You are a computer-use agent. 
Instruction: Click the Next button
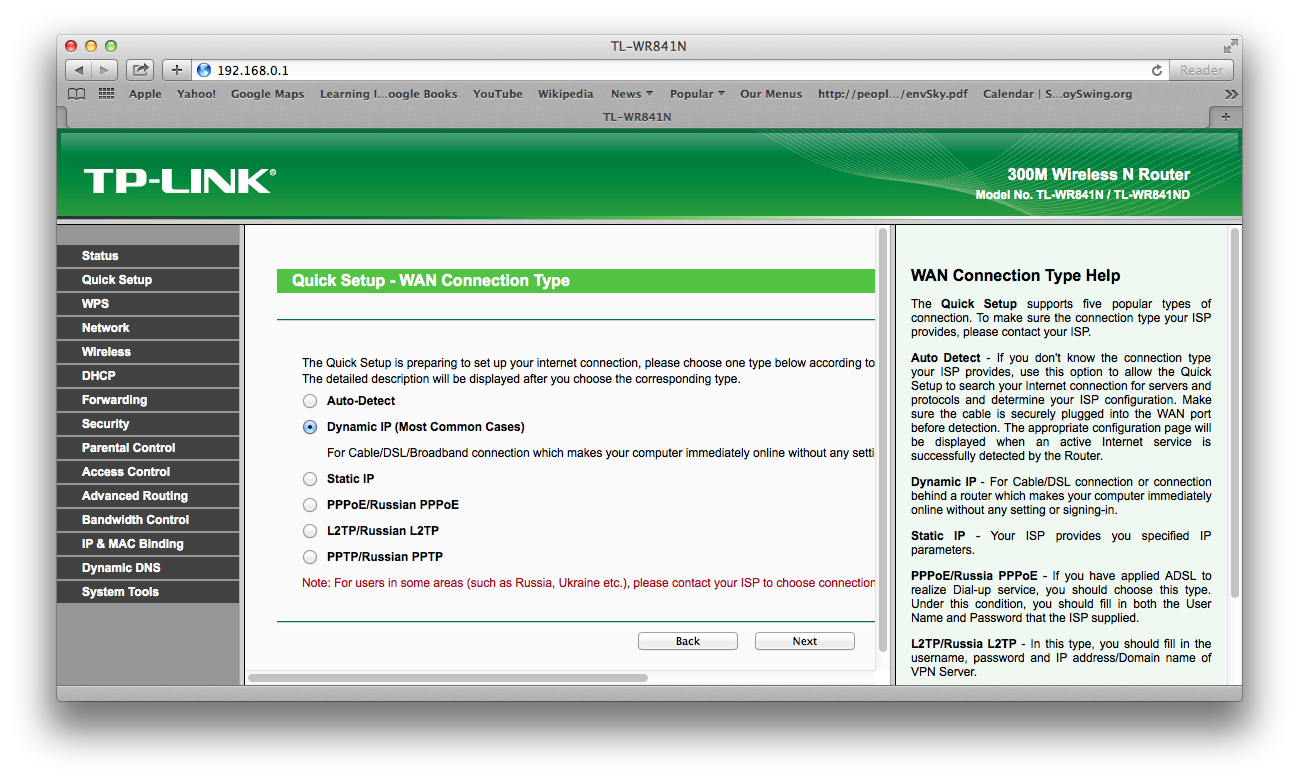805,641
